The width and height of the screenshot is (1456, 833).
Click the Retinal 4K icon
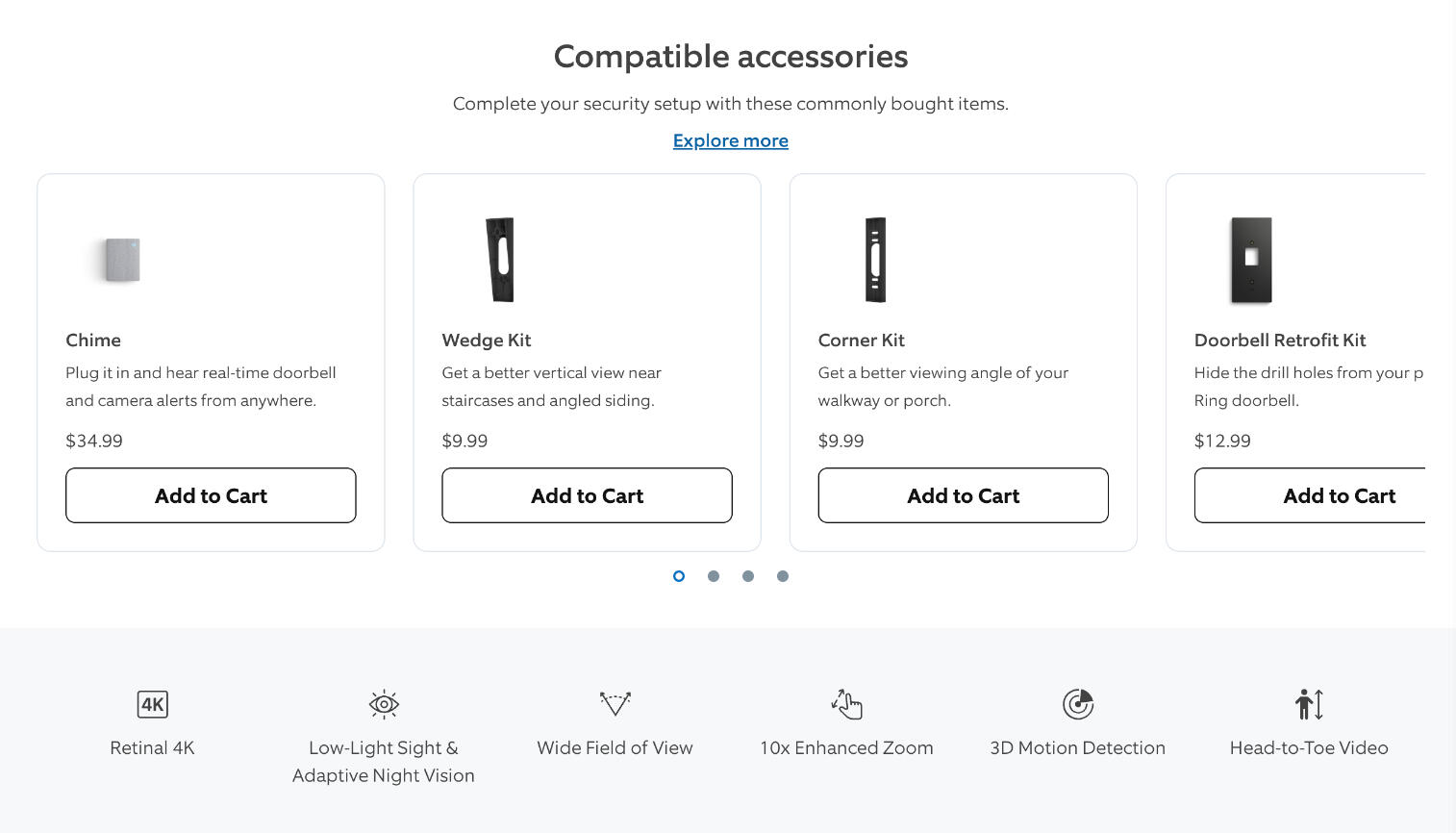pyautogui.click(x=152, y=704)
